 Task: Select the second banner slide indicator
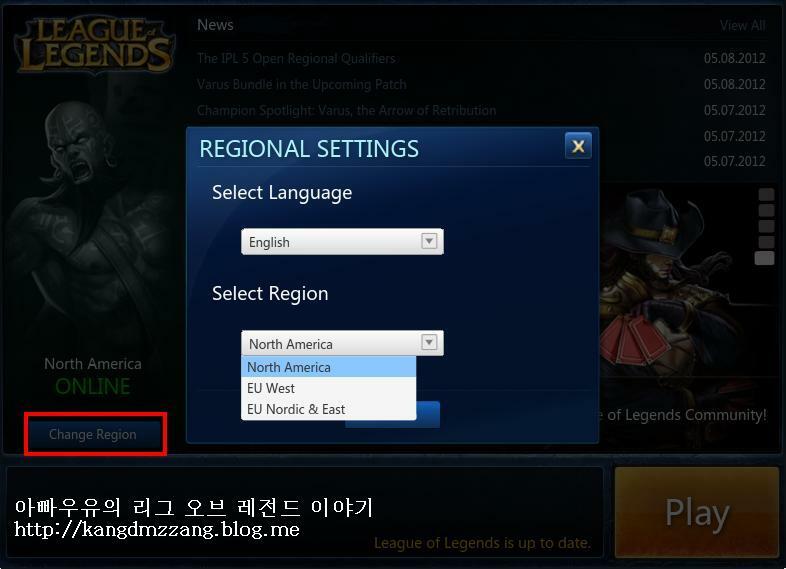[765, 210]
